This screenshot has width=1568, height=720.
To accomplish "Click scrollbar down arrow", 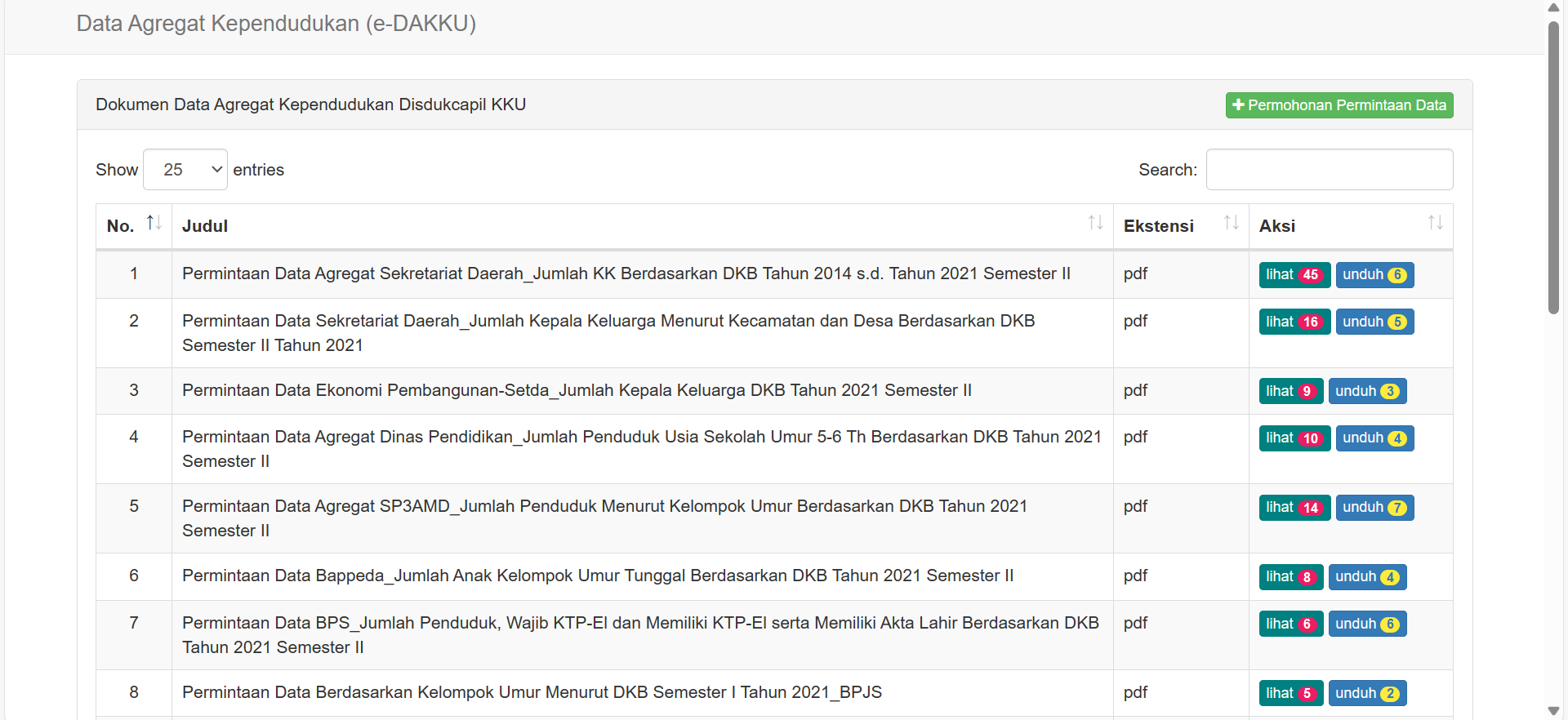I will pos(1553,711).
